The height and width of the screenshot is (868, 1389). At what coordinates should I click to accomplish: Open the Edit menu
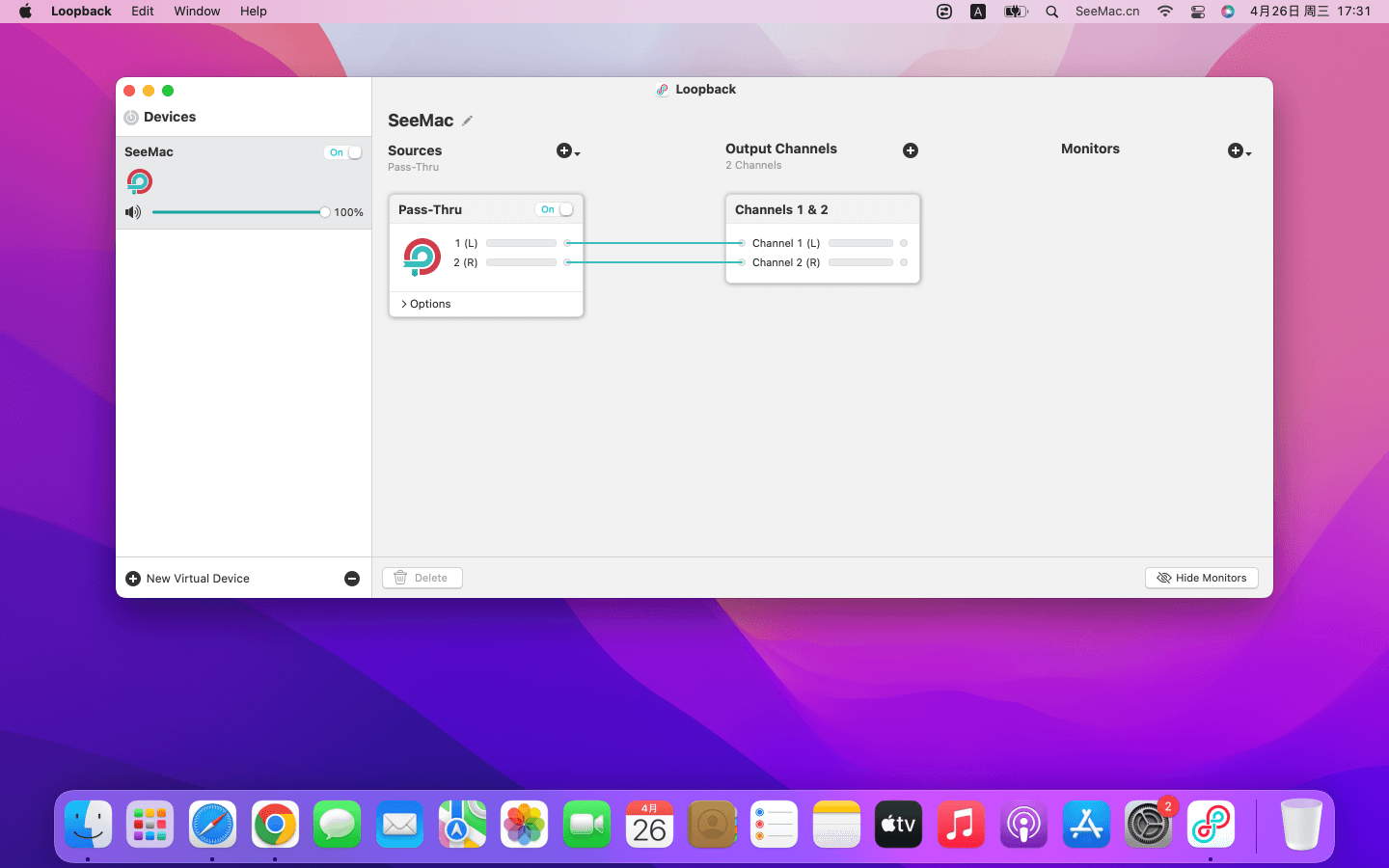(x=143, y=12)
